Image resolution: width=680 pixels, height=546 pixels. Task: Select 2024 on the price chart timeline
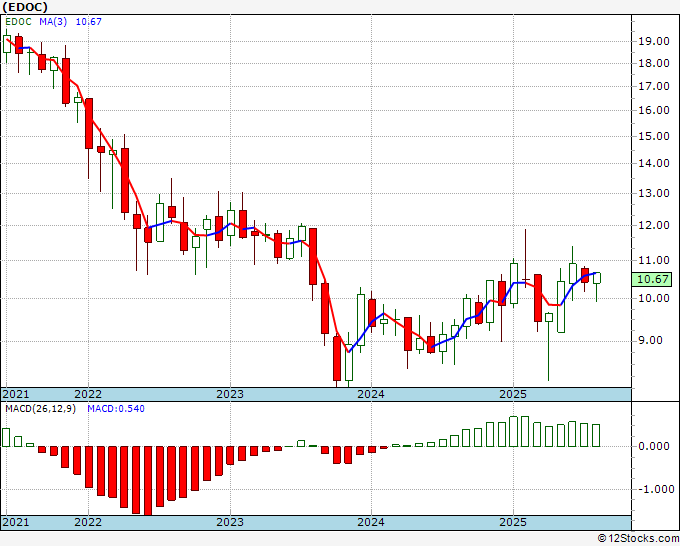371,394
